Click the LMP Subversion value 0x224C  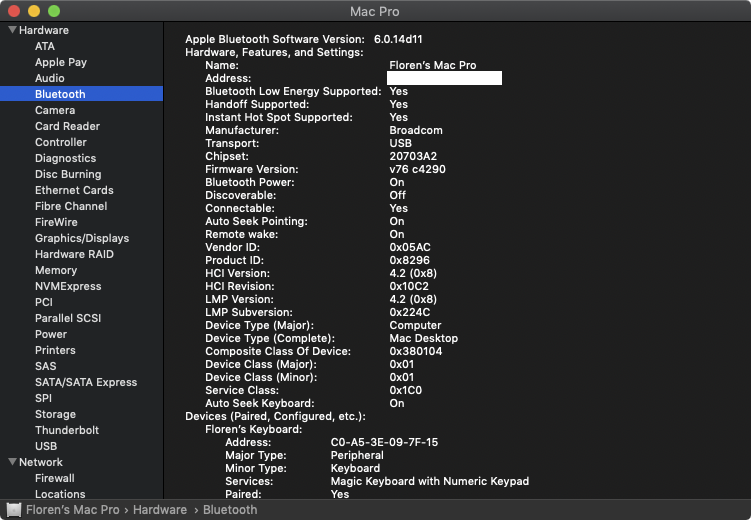coord(410,312)
